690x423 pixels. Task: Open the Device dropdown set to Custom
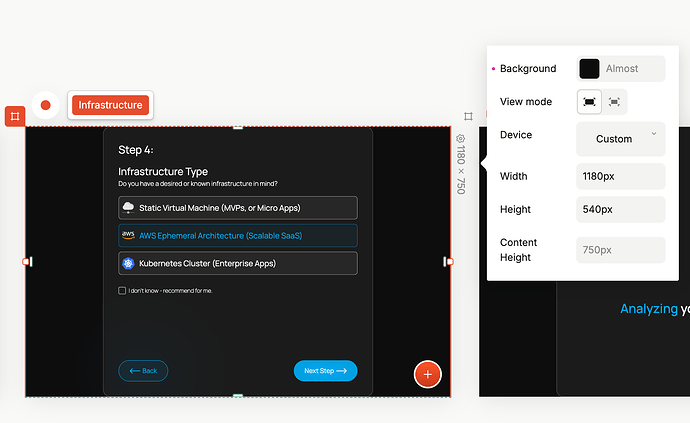pyautogui.click(x=620, y=138)
